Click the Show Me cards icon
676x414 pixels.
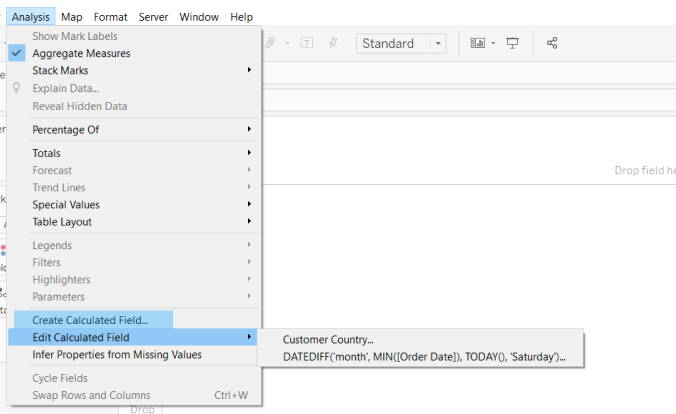click(x=477, y=43)
